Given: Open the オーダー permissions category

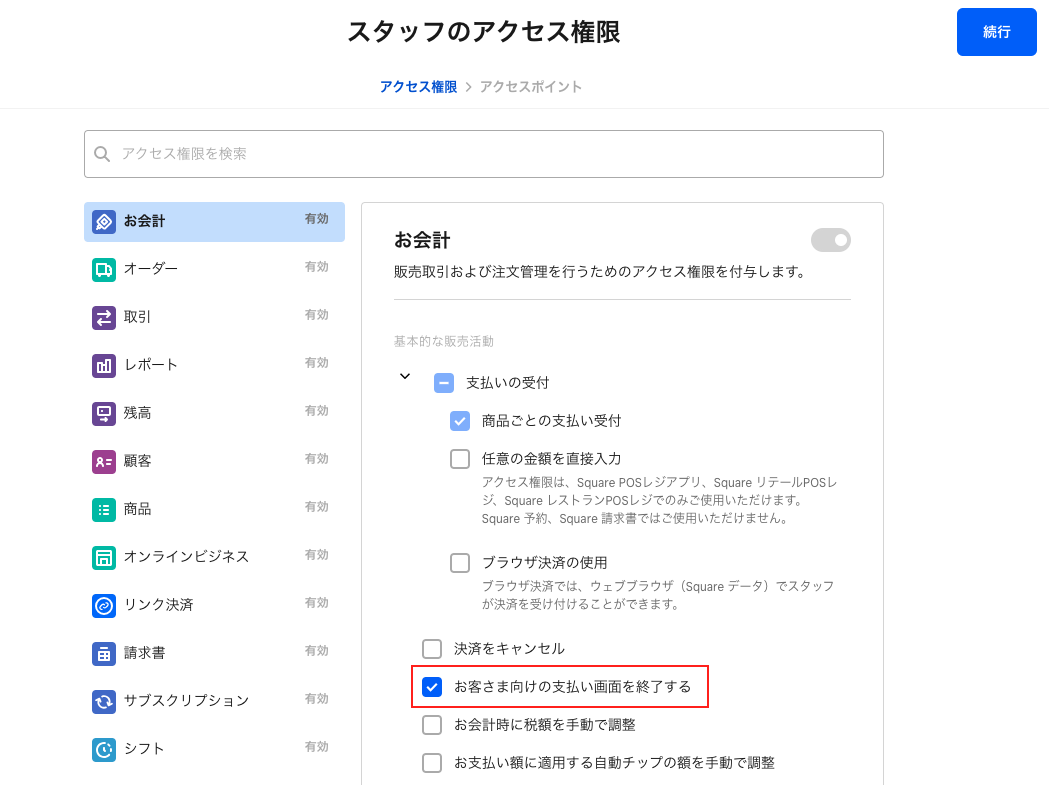Looking at the screenshot, I should click(214, 269).
